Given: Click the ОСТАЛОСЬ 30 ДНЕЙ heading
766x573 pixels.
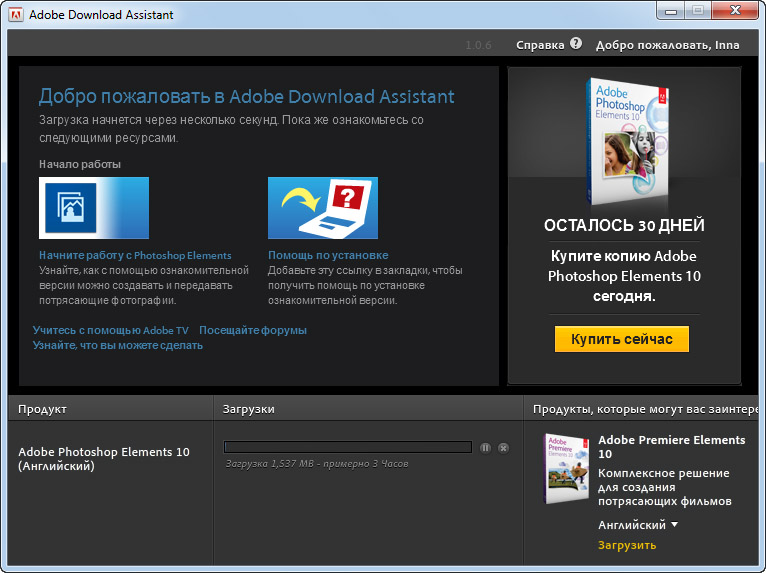Looking at the screenshot, I should coord(624,225).
